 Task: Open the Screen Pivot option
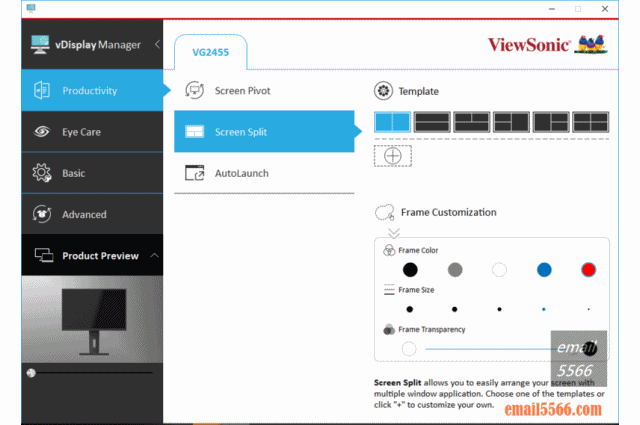point(264,91)
